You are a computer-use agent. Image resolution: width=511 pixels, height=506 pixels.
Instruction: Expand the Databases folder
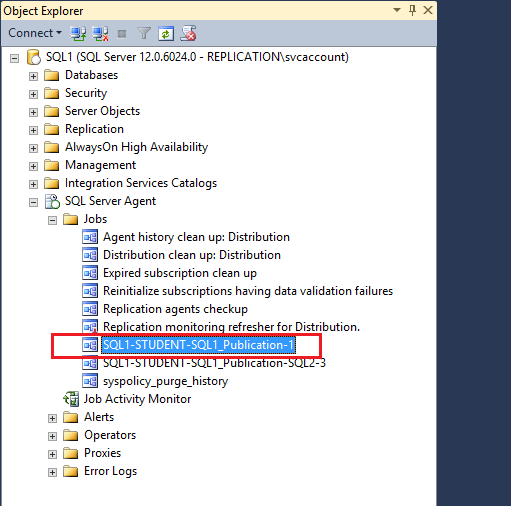[x=33, y=76]
